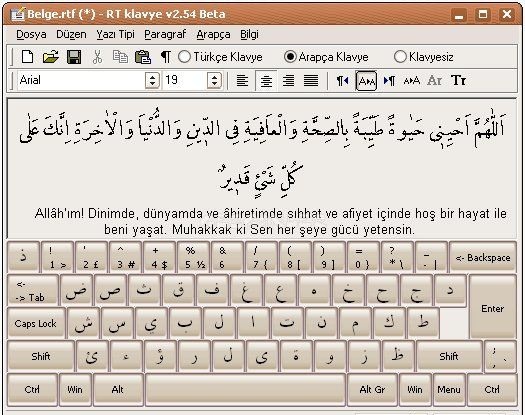Click the Backspace key on virtual keyboard
Image resolution: width=525 pixels, height=415 pixels.
coord(482,257)
